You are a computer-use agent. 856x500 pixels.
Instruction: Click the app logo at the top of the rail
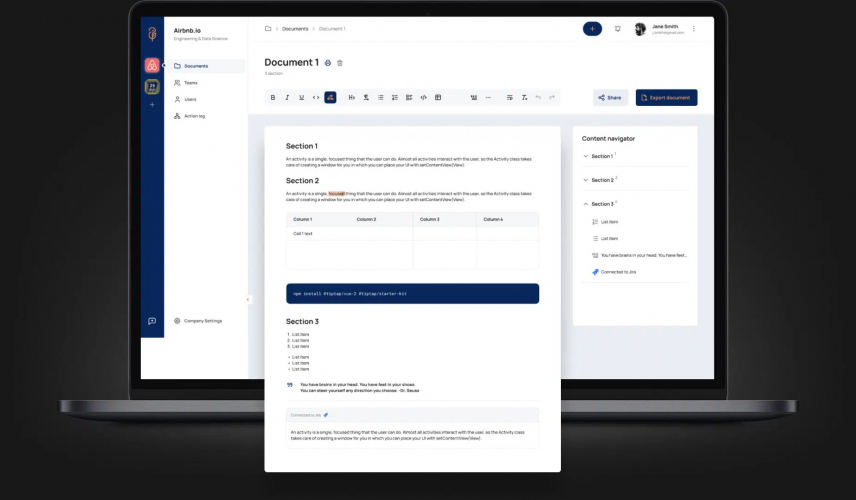point(152,34)
